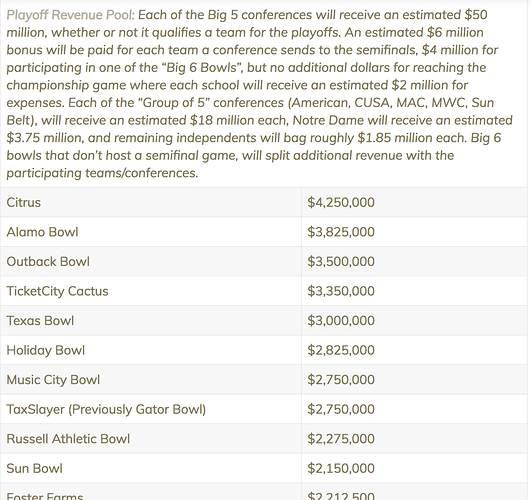Select the Outback Bowl row label
This screenshot has width=531, height=500.
[x=48, y=262]
